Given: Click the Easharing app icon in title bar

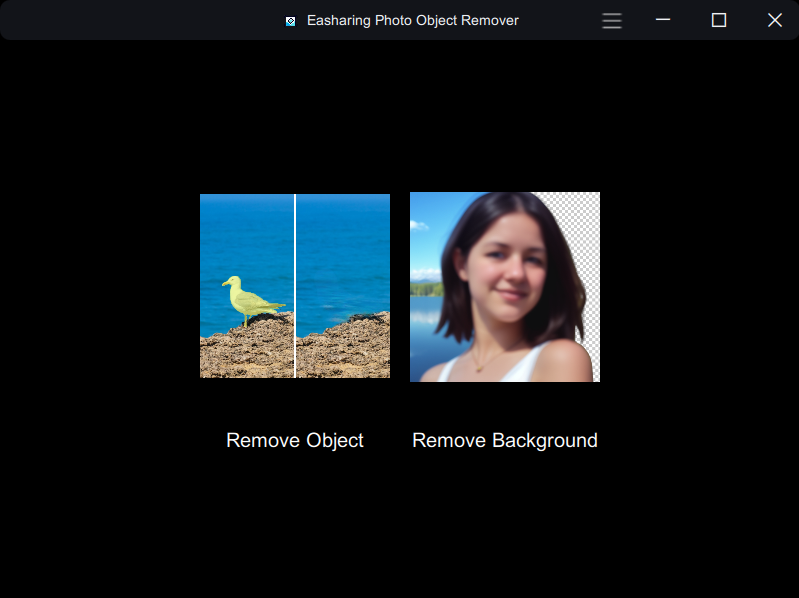Looking at the screenshot, I should (290, 21).
